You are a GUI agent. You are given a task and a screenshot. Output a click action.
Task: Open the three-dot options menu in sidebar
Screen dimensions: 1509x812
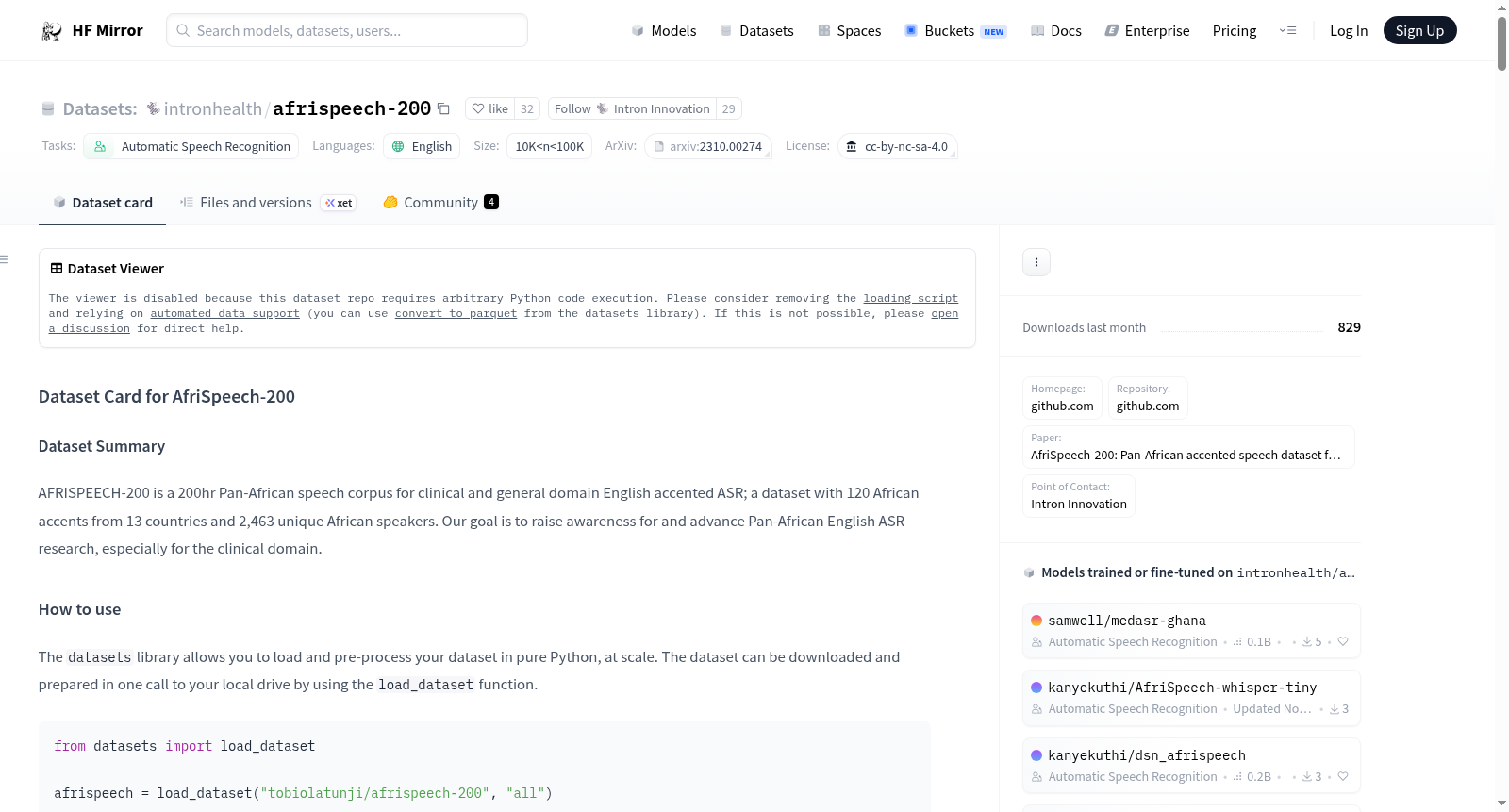[1036, 262]
